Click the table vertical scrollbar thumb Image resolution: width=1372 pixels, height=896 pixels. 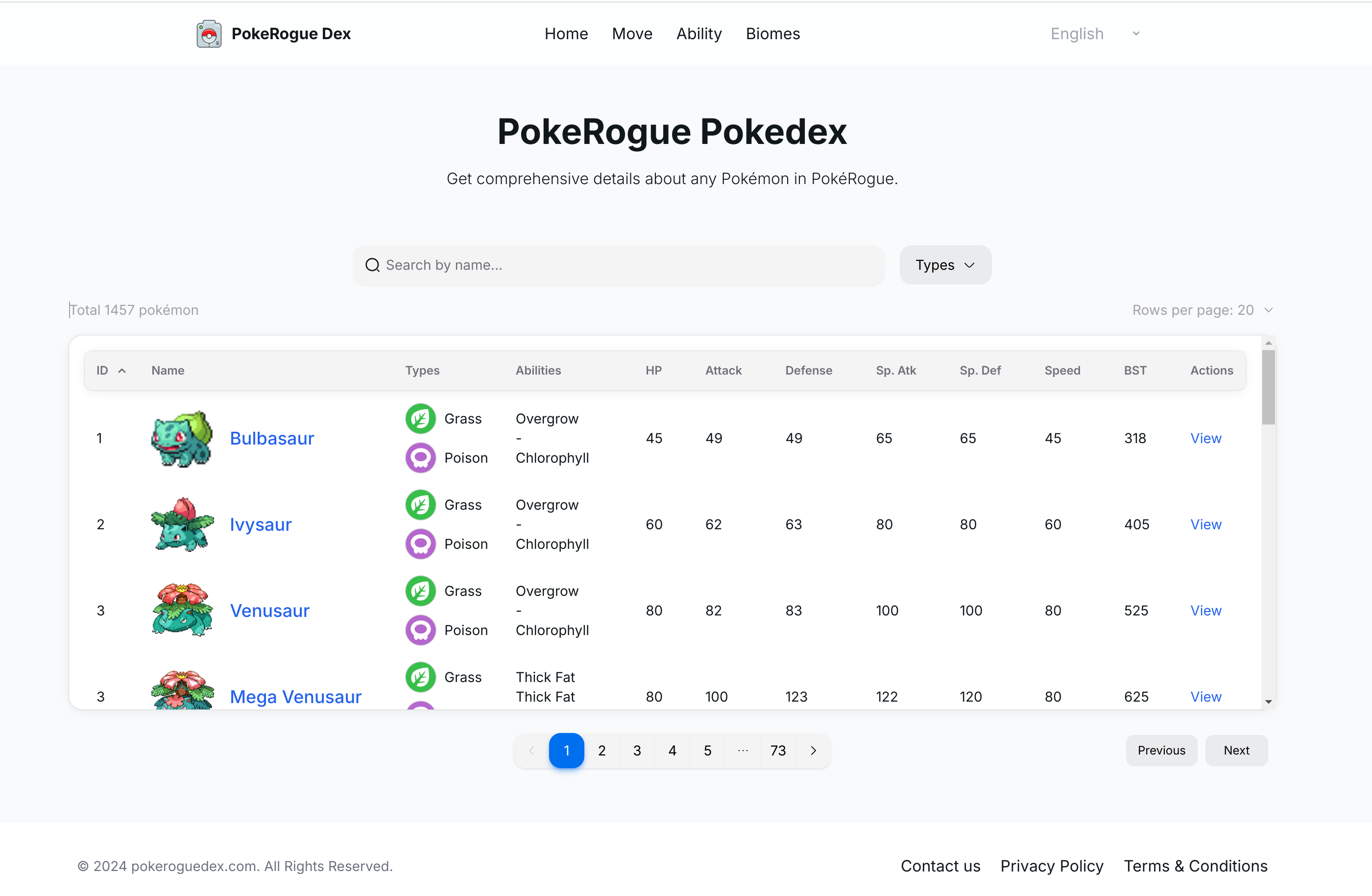[1268, 387]
